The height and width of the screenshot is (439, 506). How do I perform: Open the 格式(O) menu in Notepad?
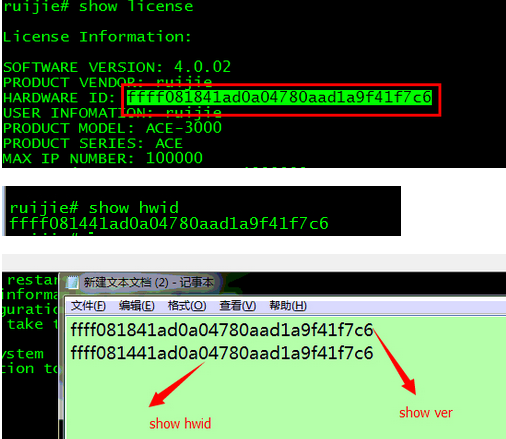[187, 306]
